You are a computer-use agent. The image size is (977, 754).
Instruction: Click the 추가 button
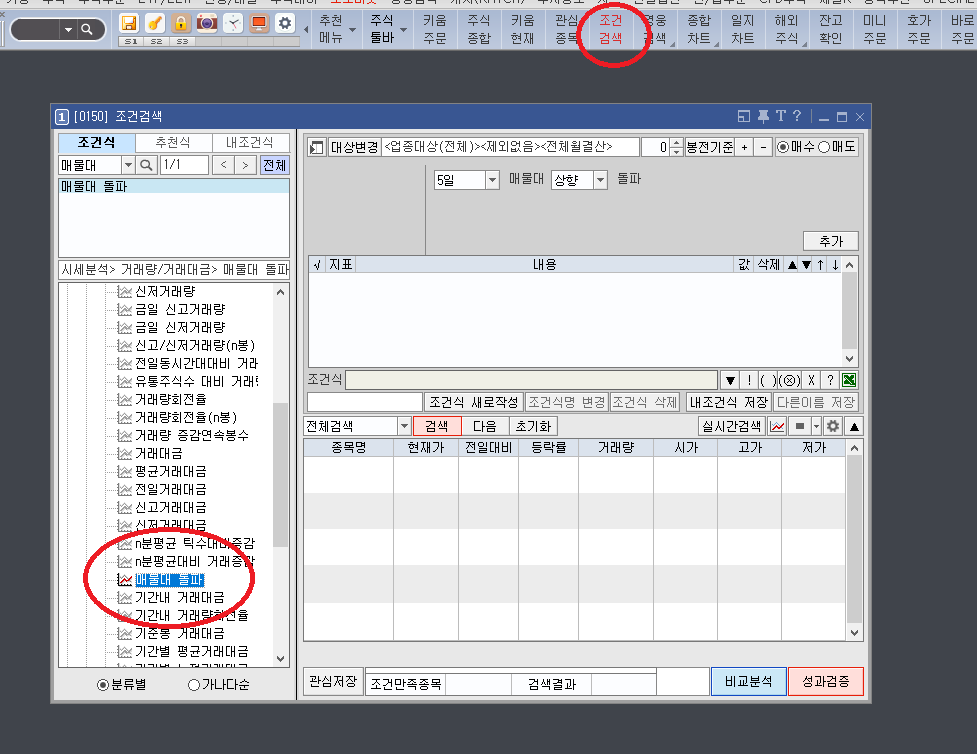[831, 241]
